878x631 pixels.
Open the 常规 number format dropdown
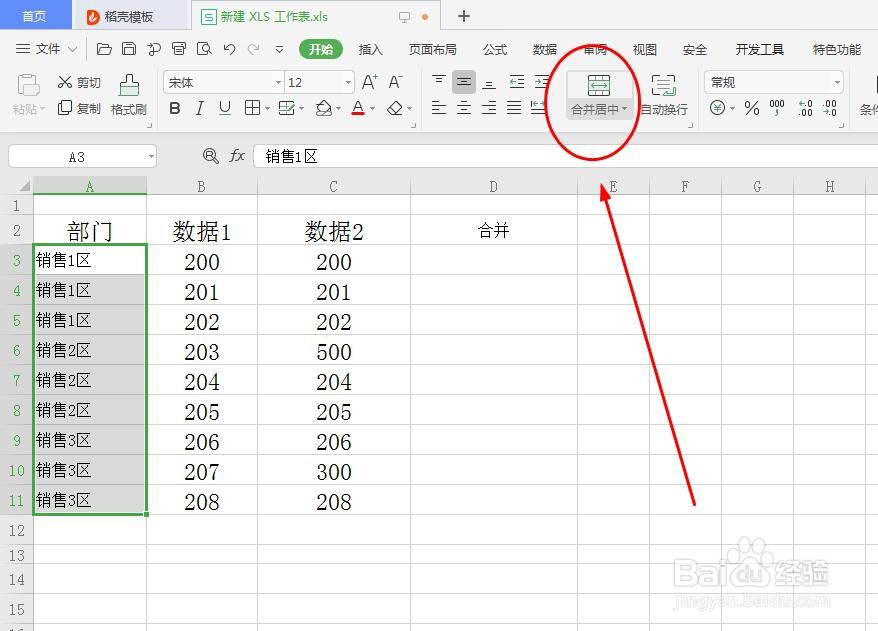tap(772, 82)
